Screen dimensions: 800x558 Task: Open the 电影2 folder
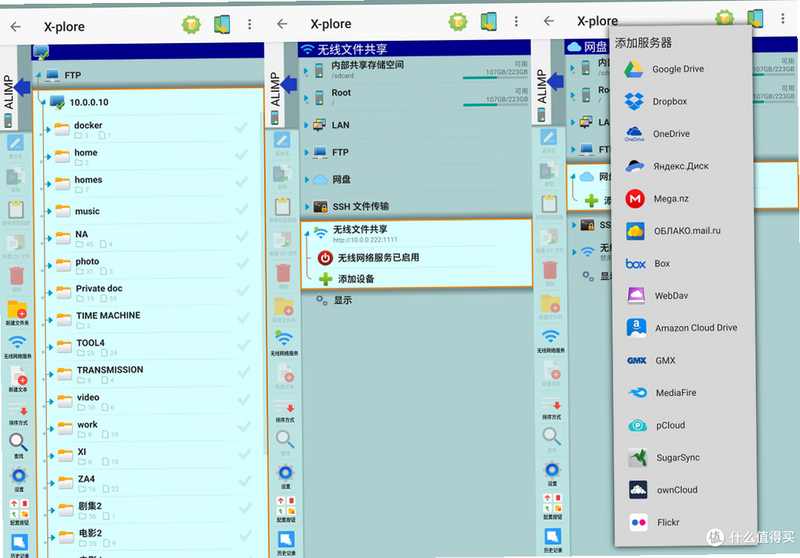click(x=152, y=537)
